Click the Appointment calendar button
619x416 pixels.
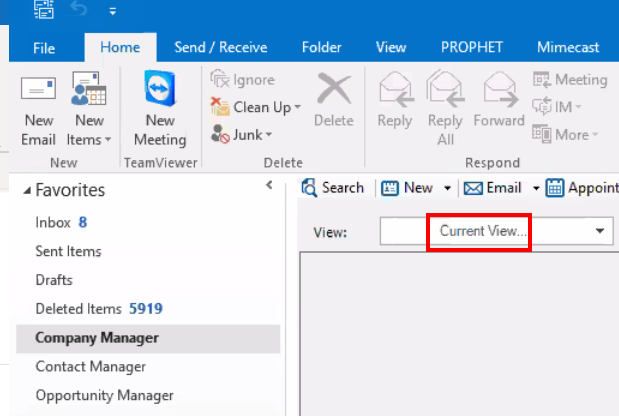(582, 188)
